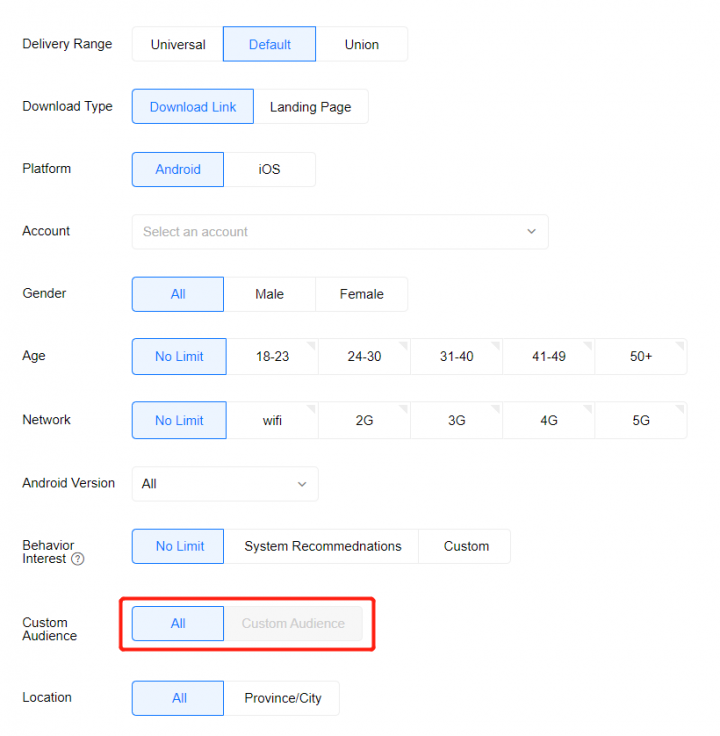The image size is (720, 736).
Task: Select iOS as the platform
Action: point(269,169)
